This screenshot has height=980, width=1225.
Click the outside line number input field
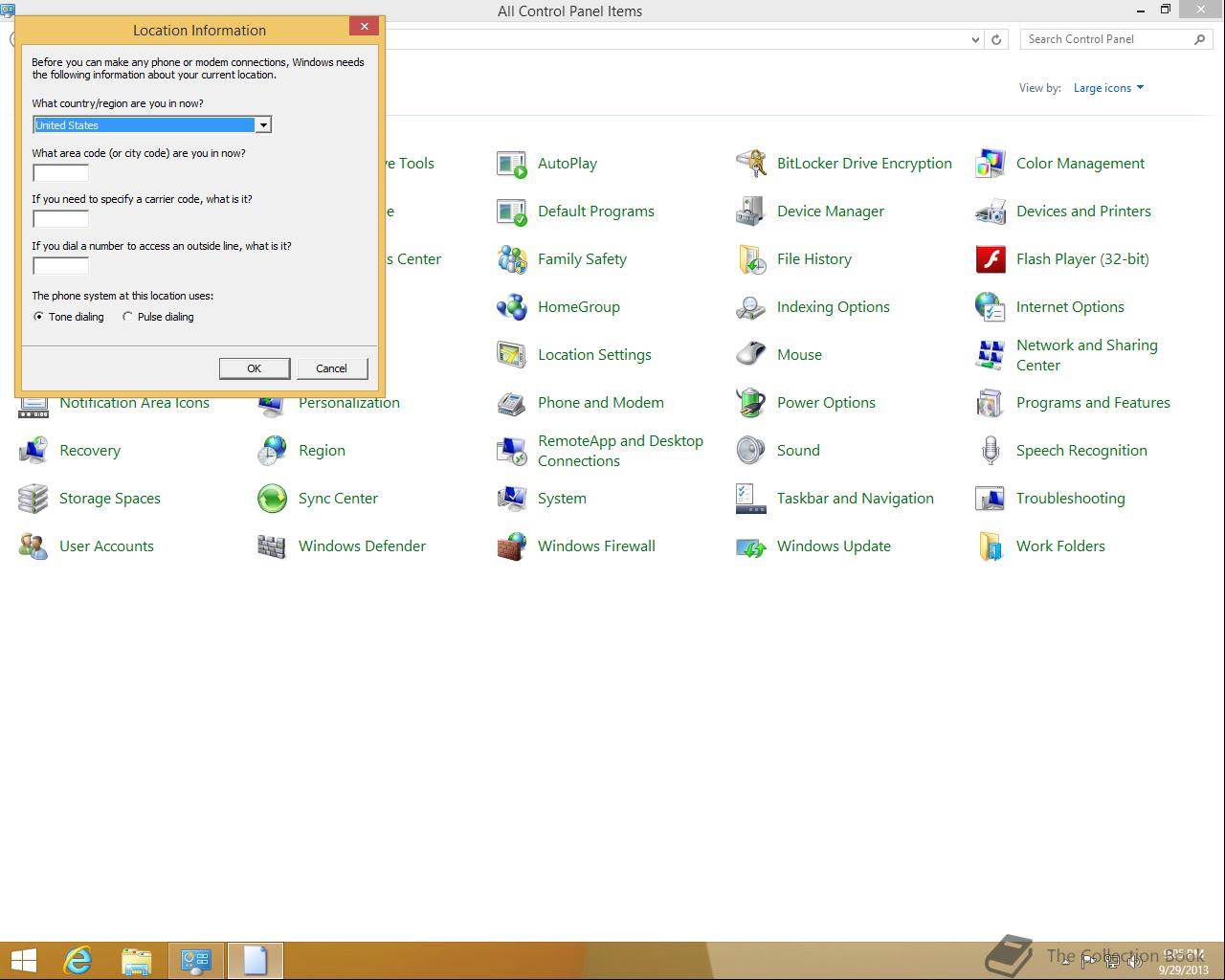[x=60, y=266]
